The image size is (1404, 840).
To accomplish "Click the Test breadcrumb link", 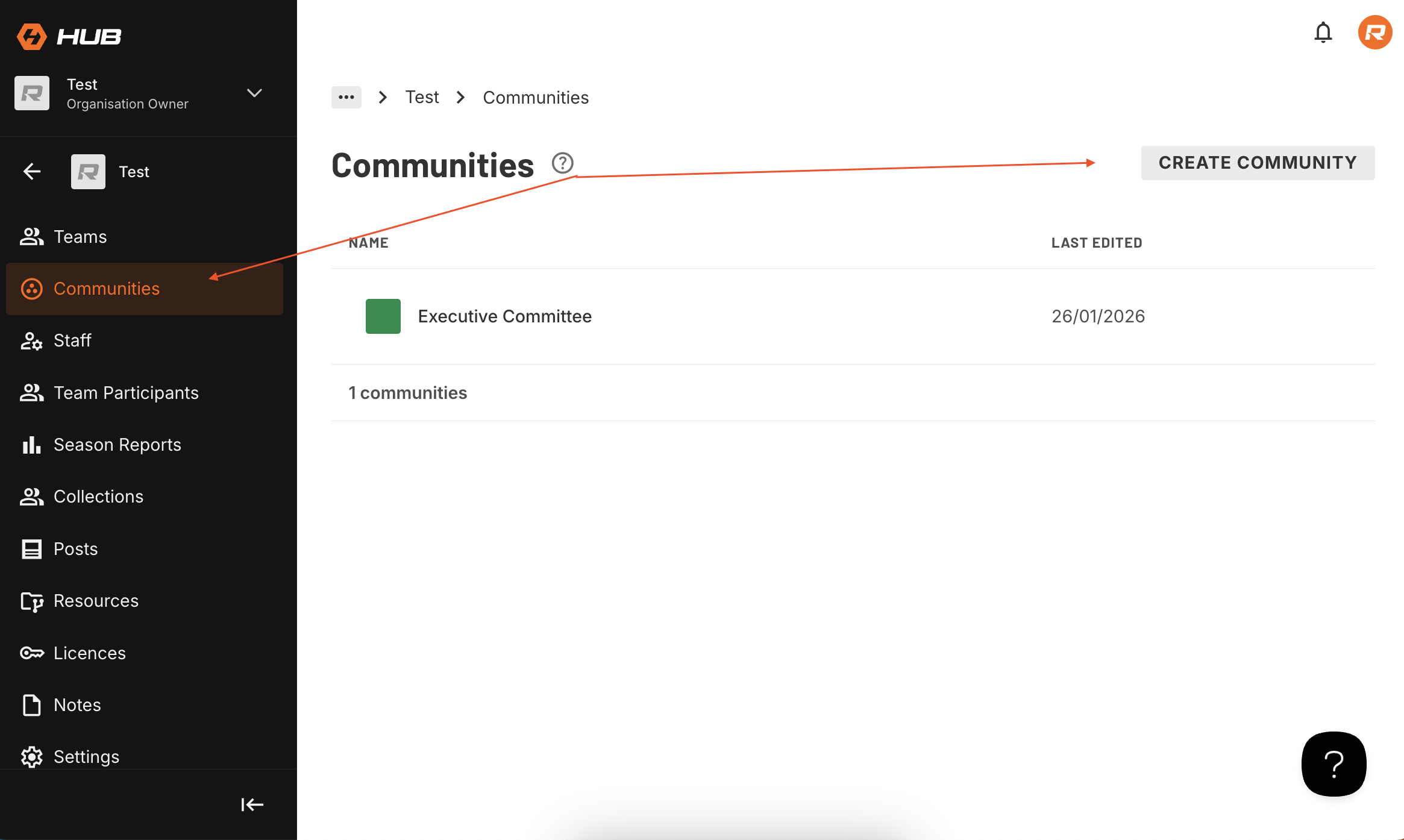I will point(422,97).
